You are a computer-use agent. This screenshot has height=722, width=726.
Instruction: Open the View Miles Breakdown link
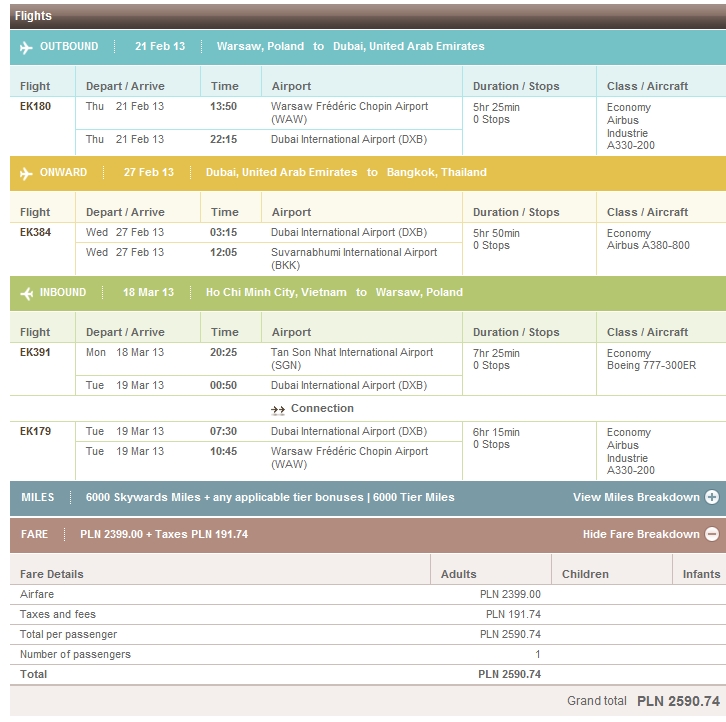coord(636,497)
